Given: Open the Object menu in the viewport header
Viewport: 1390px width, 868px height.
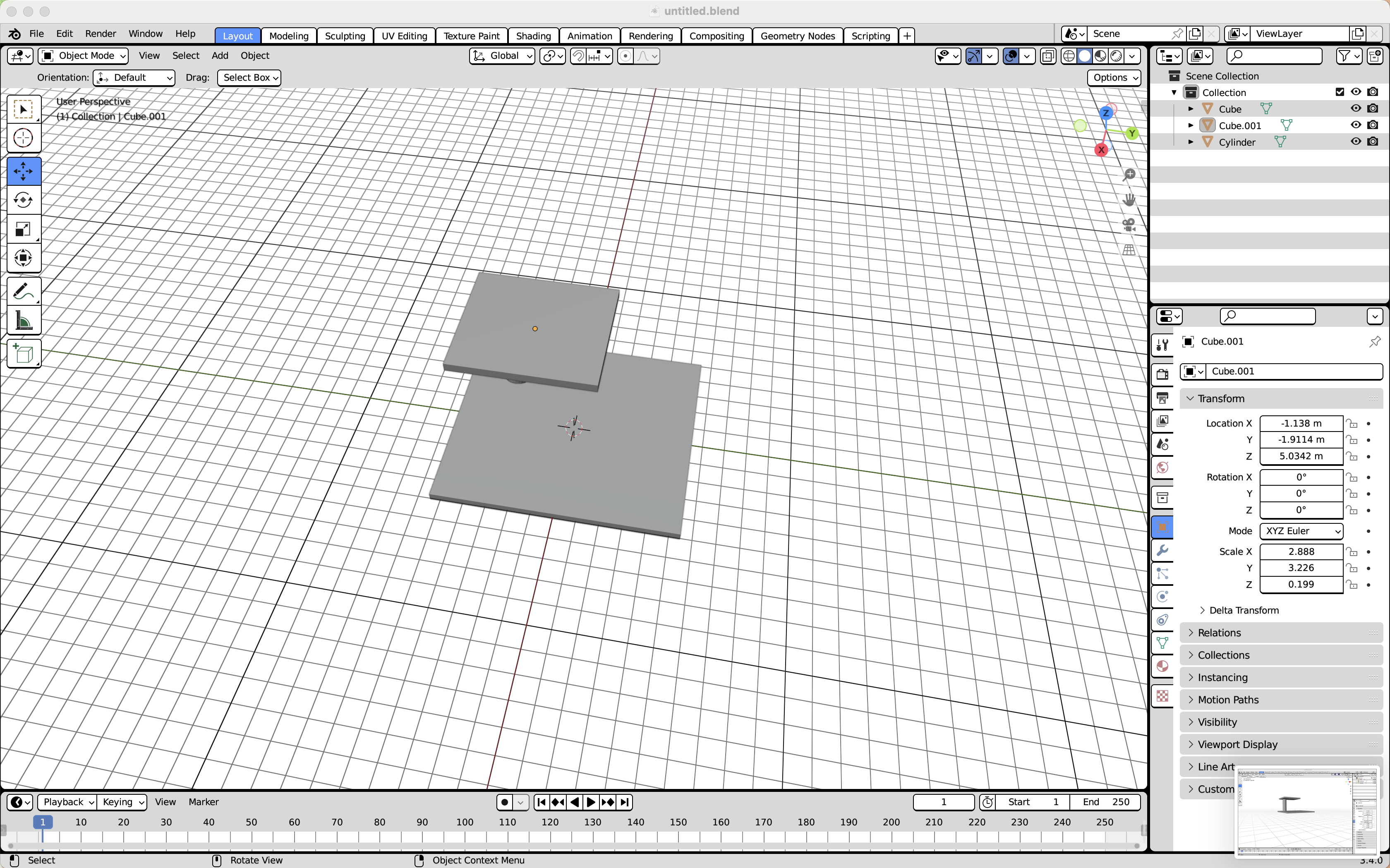Looking at the screenshot, I should coord(255,56).
